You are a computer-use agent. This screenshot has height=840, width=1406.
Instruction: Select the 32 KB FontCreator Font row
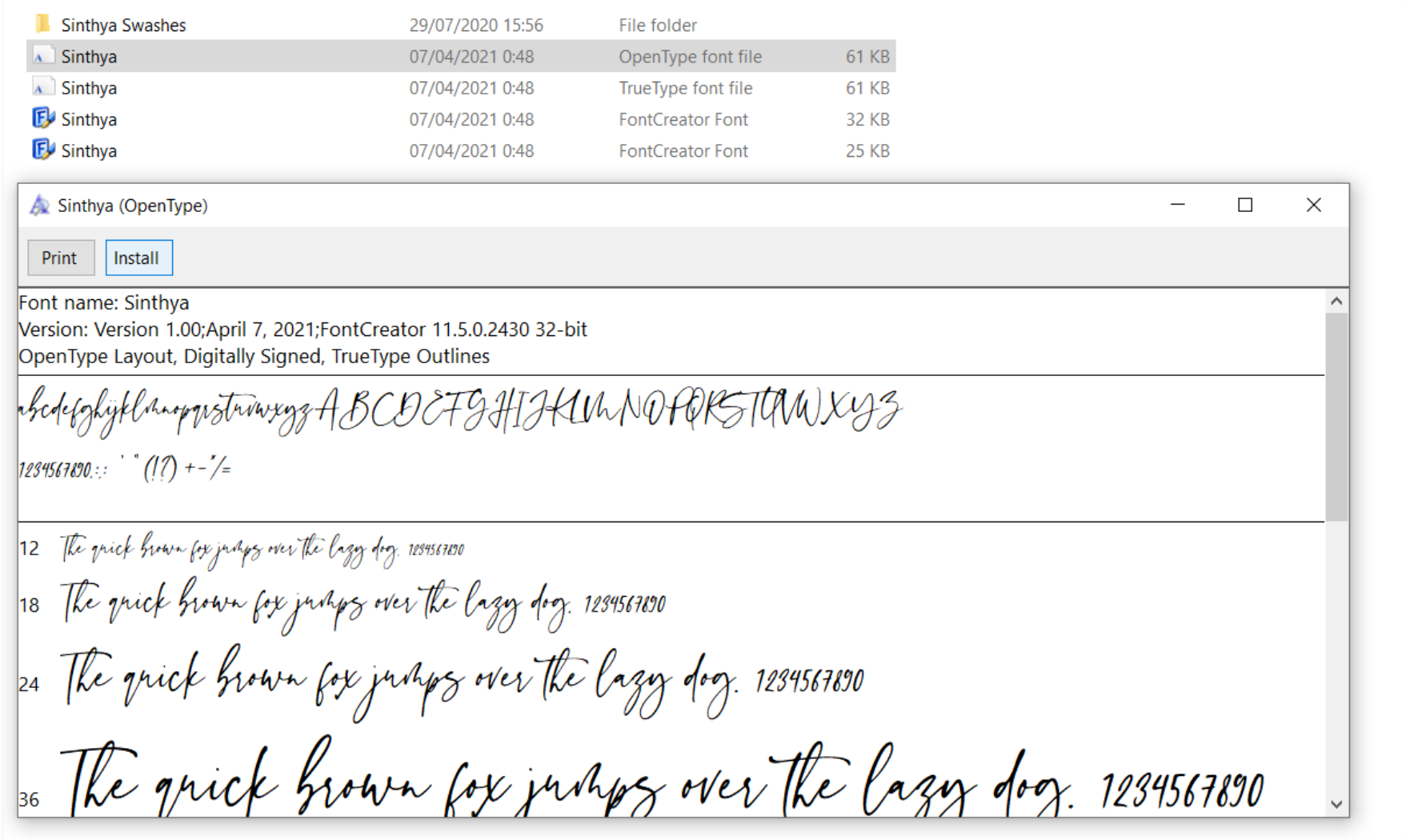tap(461, 119)
